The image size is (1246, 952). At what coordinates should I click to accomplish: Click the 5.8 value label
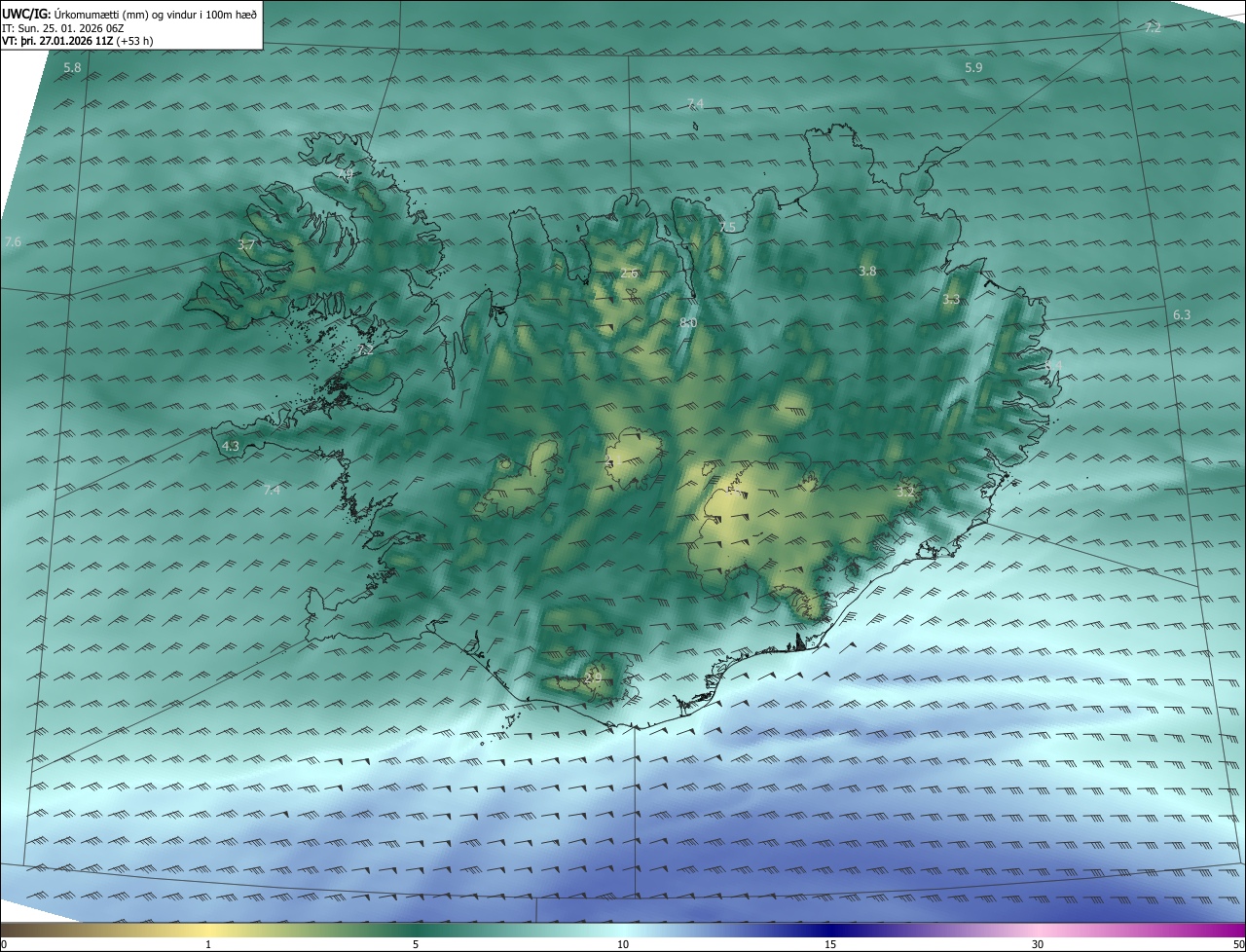click(x=72, y=68)
